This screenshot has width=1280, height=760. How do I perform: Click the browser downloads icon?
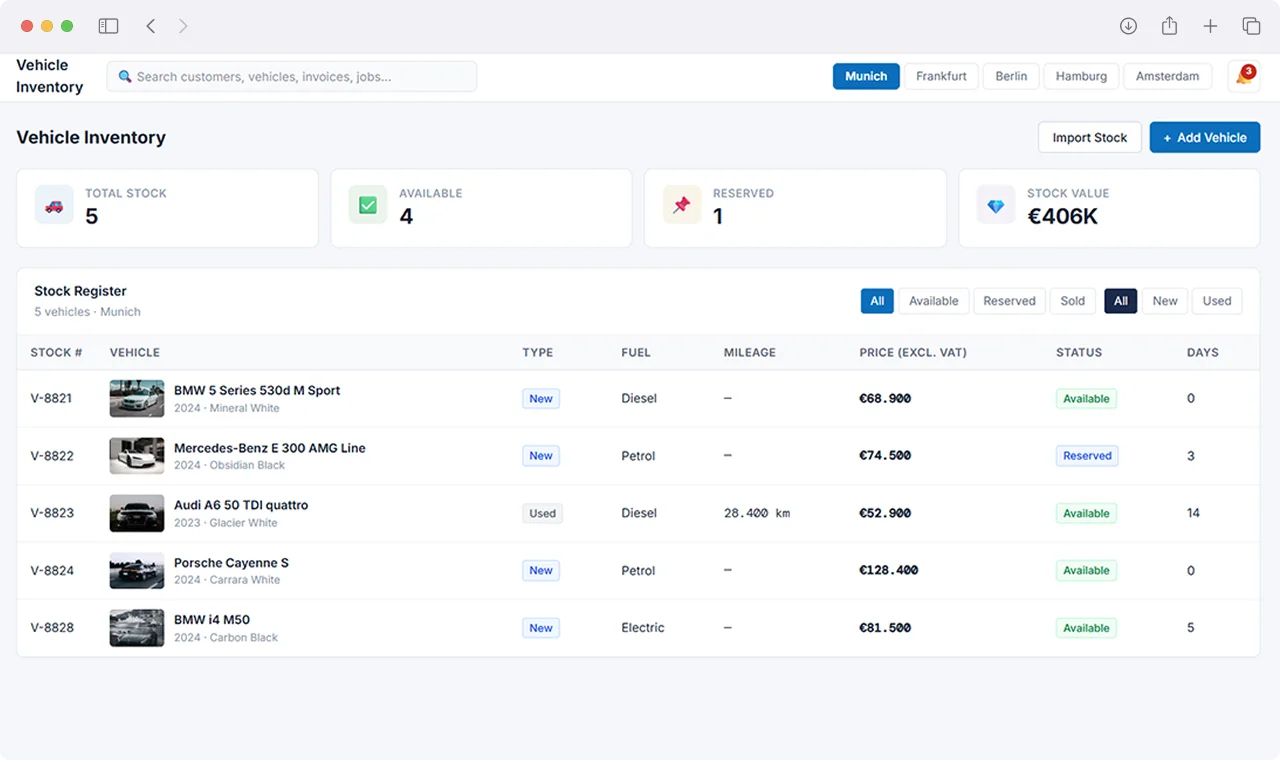click(1128, 26)
